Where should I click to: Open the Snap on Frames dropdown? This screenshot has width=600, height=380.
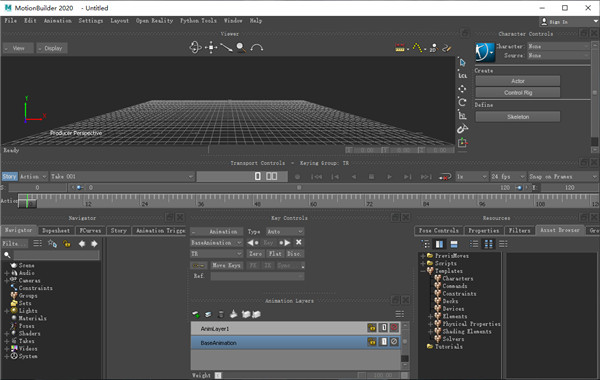563,176
